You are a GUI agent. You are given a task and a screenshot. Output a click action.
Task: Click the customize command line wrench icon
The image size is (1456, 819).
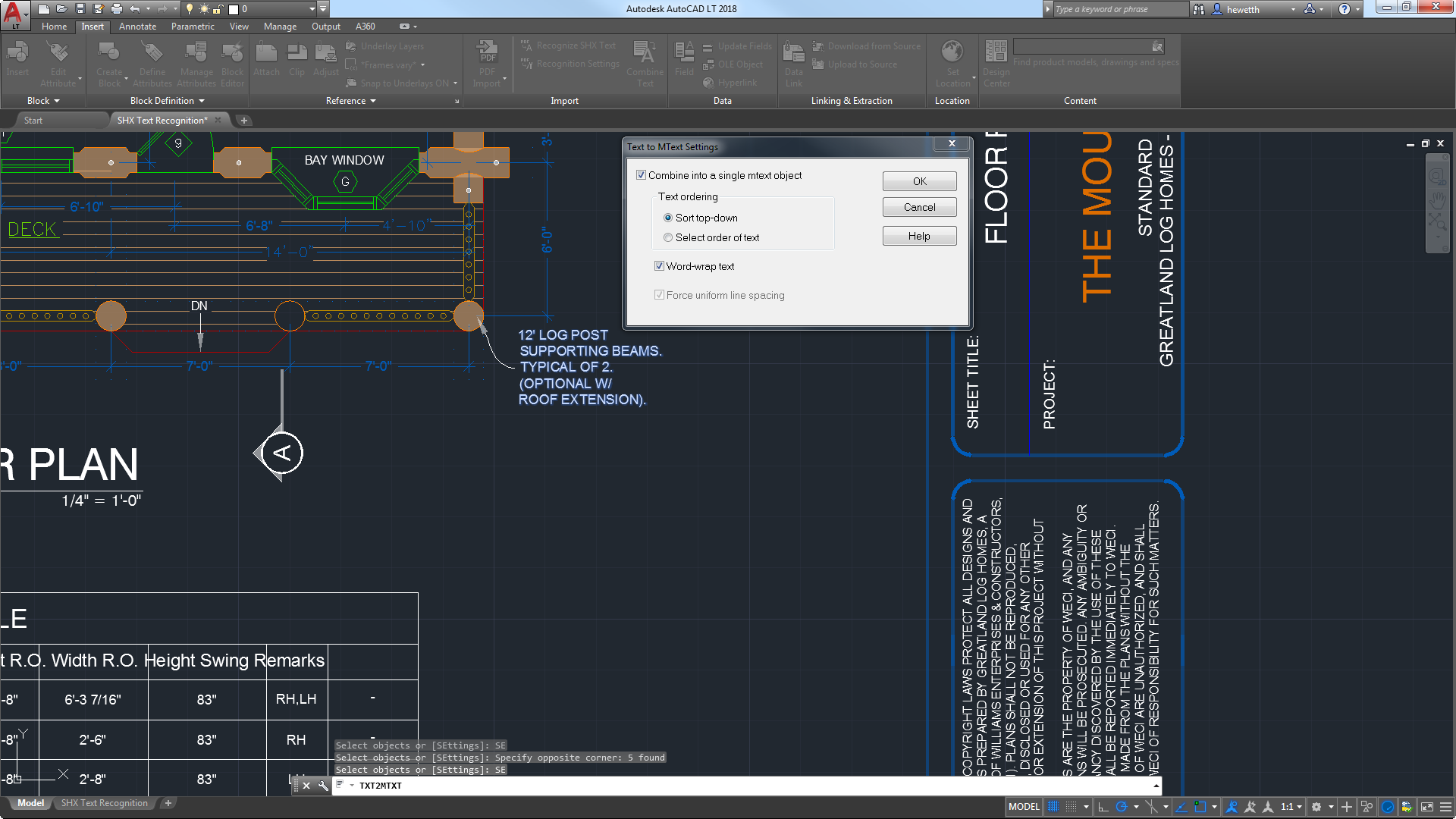tap(322, 786)
